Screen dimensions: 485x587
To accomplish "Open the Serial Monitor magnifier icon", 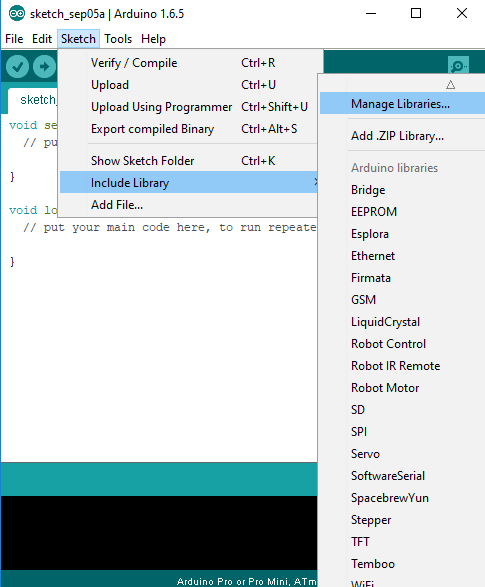I will click(x=458, y=66).
